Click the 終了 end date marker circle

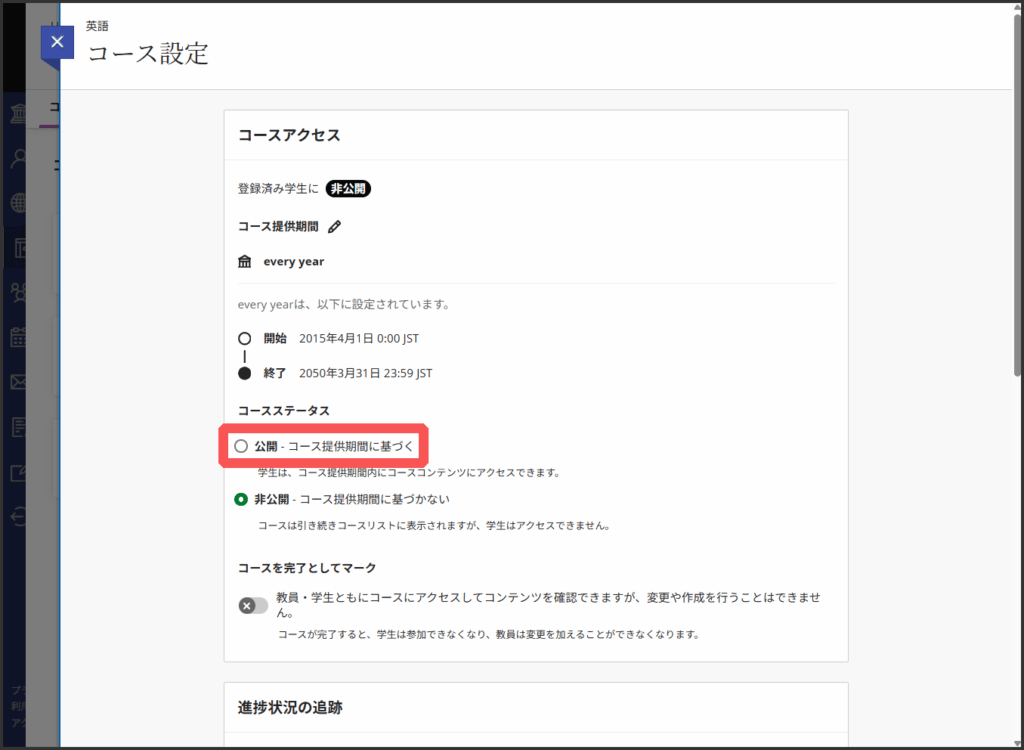245,373
